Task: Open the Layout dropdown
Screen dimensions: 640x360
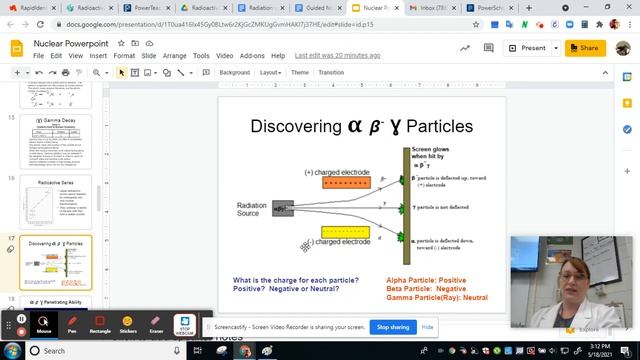Action: click(x=270, y=72)
